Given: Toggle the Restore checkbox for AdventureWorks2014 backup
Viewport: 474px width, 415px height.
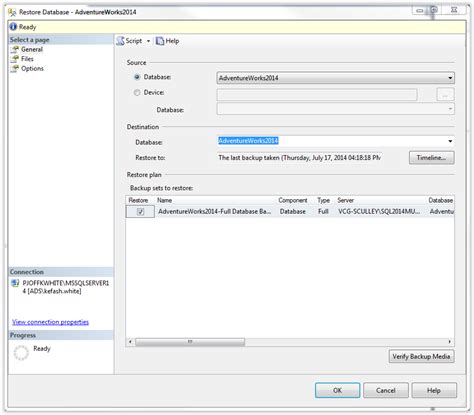Looking at the screenshot, I should pyautogui.click(x=140, y=212).
